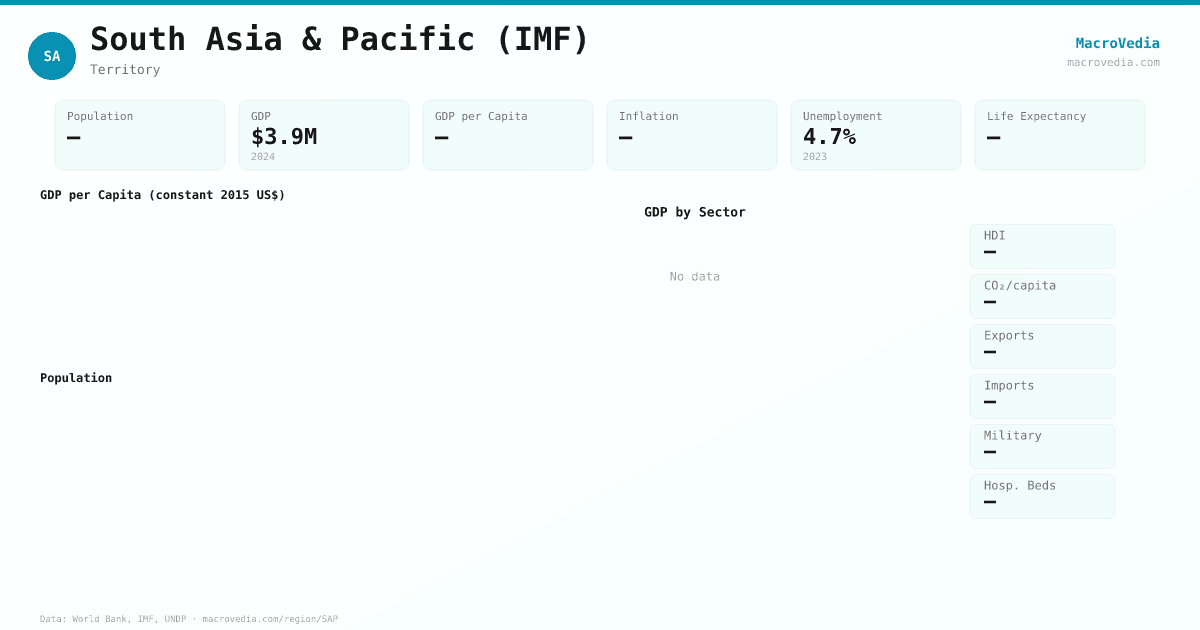
Task: Open the Life Expectancy stat card
Action: (1060, 135)
